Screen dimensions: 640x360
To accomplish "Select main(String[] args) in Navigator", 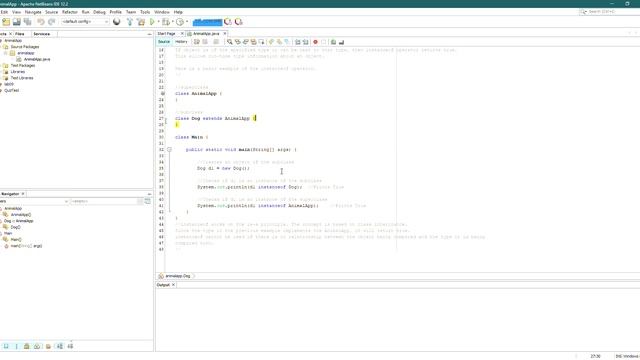I will tap(26, 246).
